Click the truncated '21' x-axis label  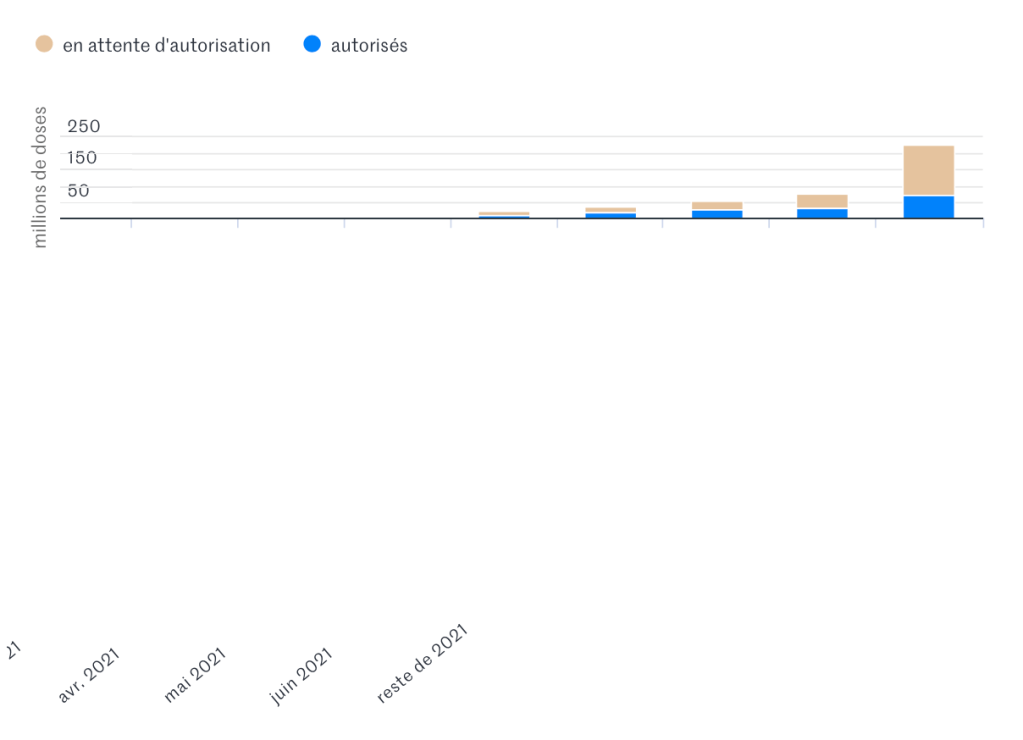pos(12,650)
